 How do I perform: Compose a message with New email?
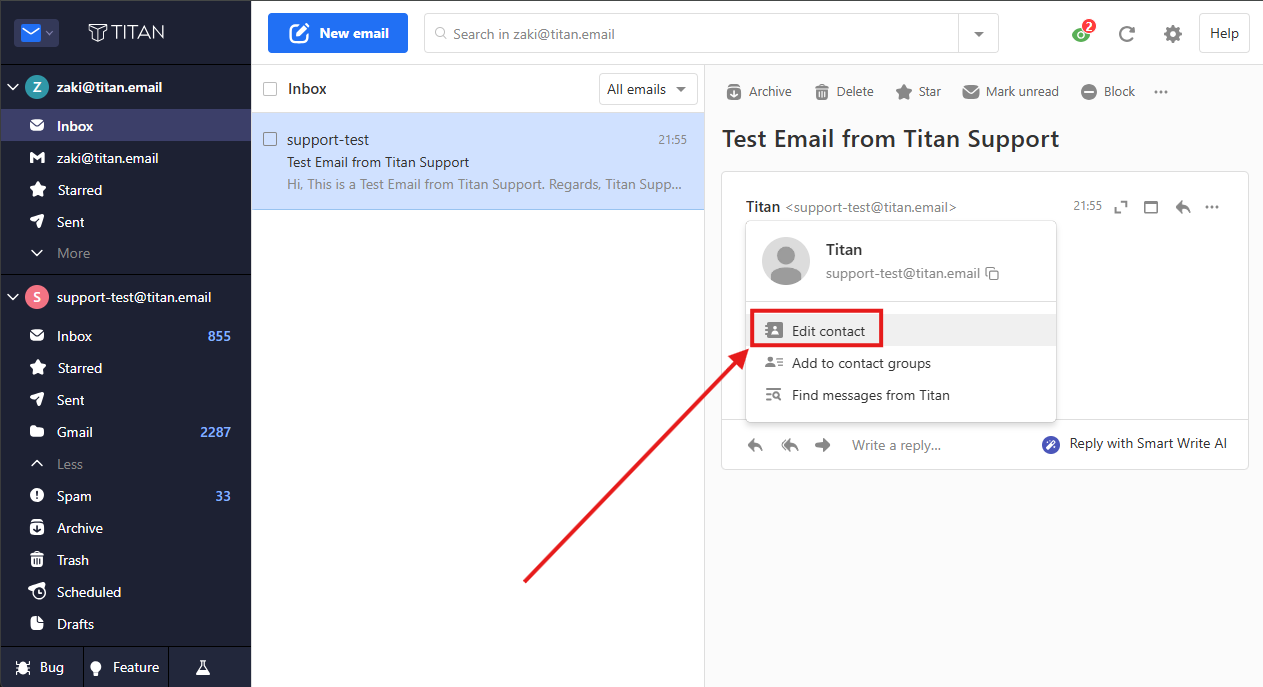338,33
